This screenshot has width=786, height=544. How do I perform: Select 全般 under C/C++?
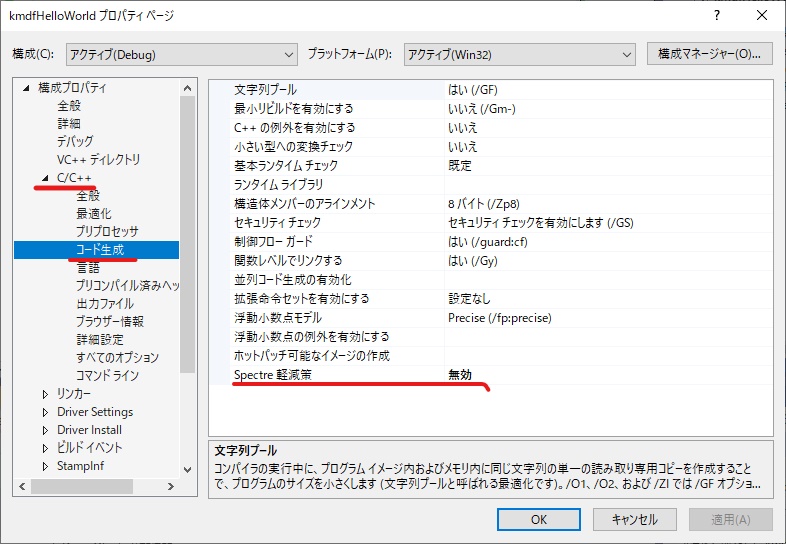coord(88,196)
